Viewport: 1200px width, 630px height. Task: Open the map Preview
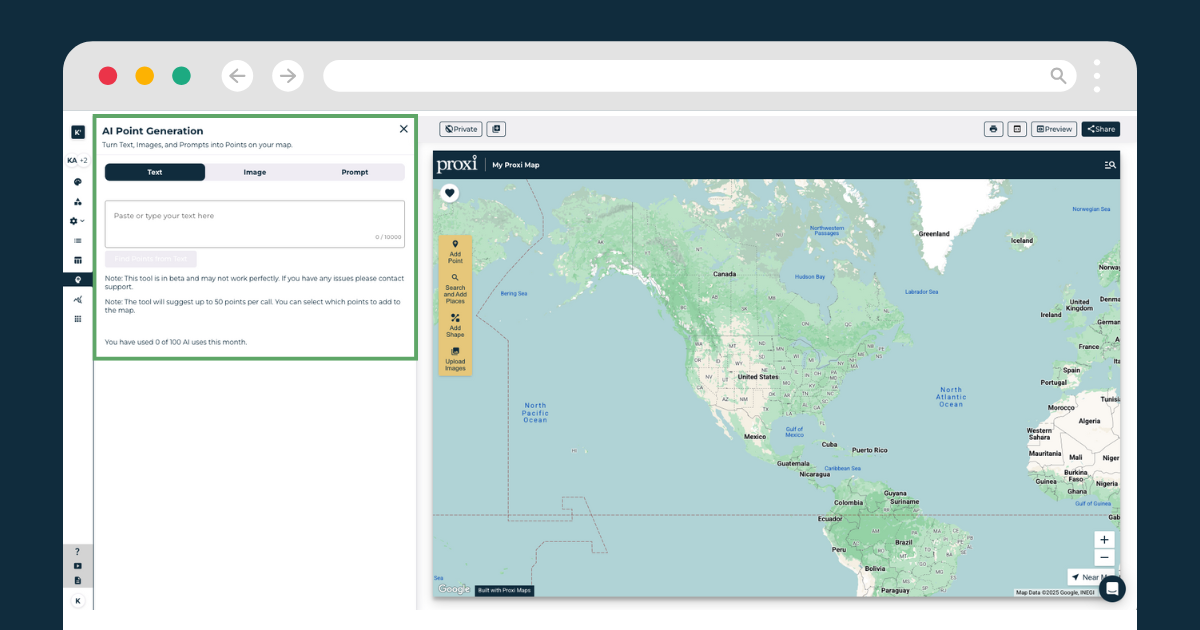coord(1054,129)
